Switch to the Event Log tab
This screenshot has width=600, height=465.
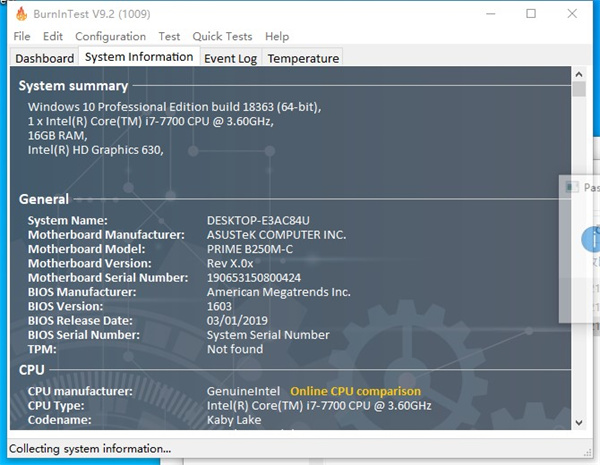pos(230,58)
